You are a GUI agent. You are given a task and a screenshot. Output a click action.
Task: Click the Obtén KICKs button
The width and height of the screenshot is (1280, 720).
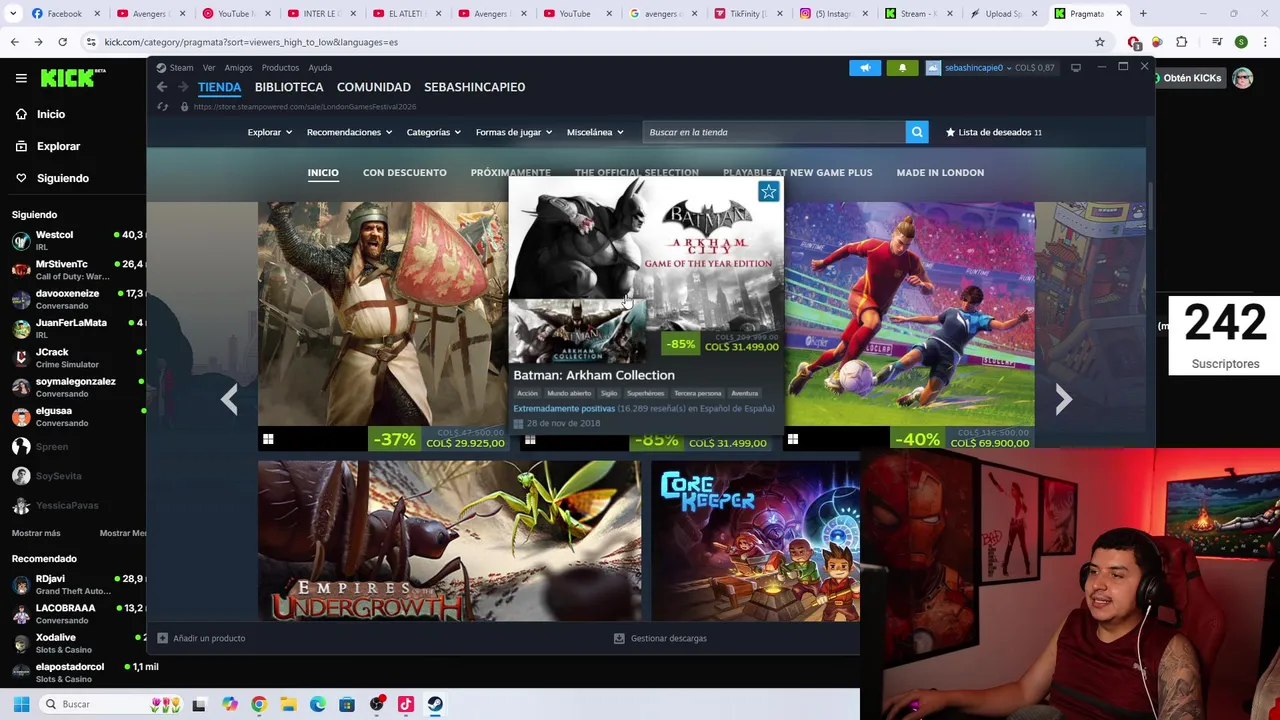point(1188,78)
